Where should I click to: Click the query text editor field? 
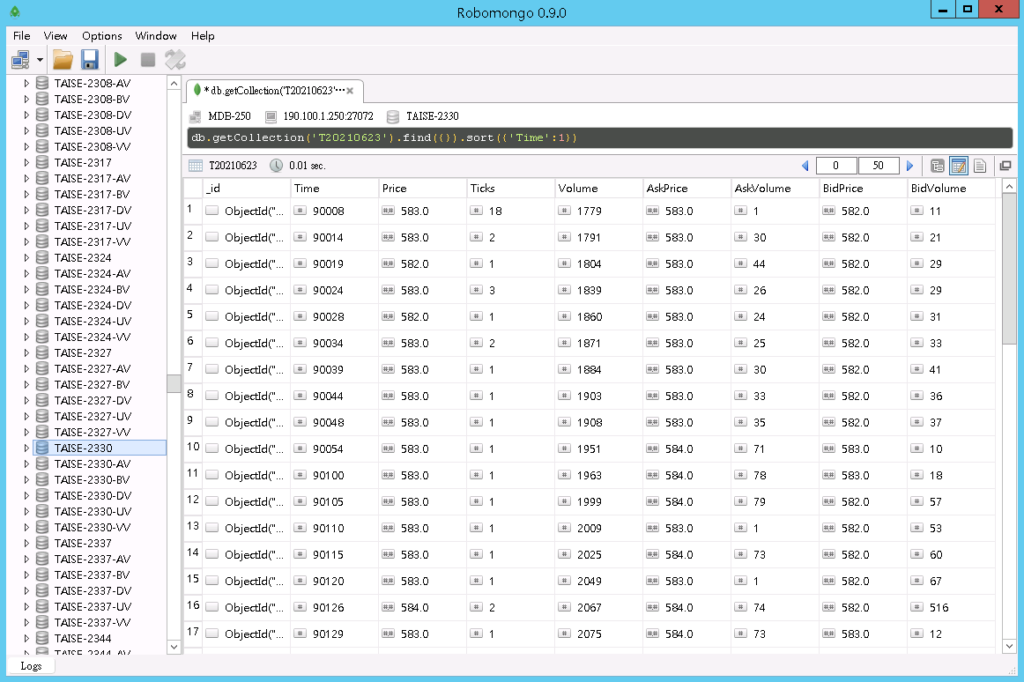[600, 138]
